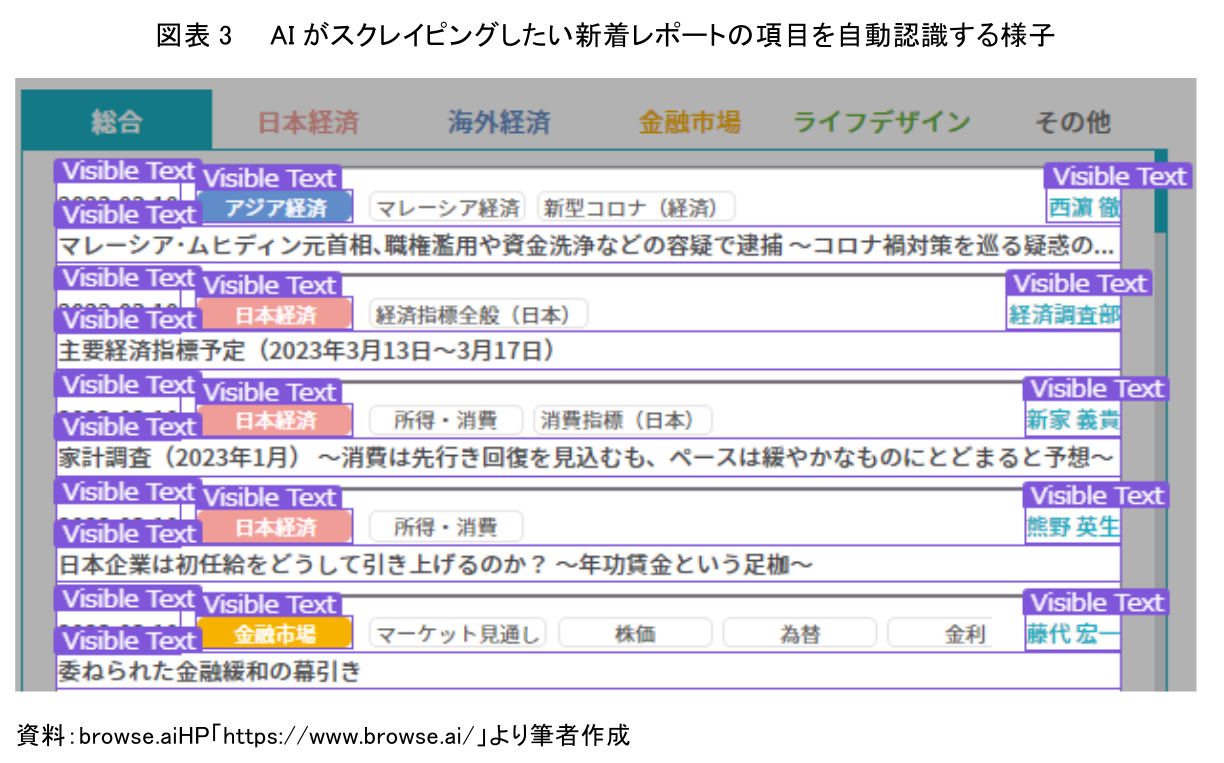Open the 主要経済指標予定 report title
Screen dimensions: 1224x763
[306, 351]
